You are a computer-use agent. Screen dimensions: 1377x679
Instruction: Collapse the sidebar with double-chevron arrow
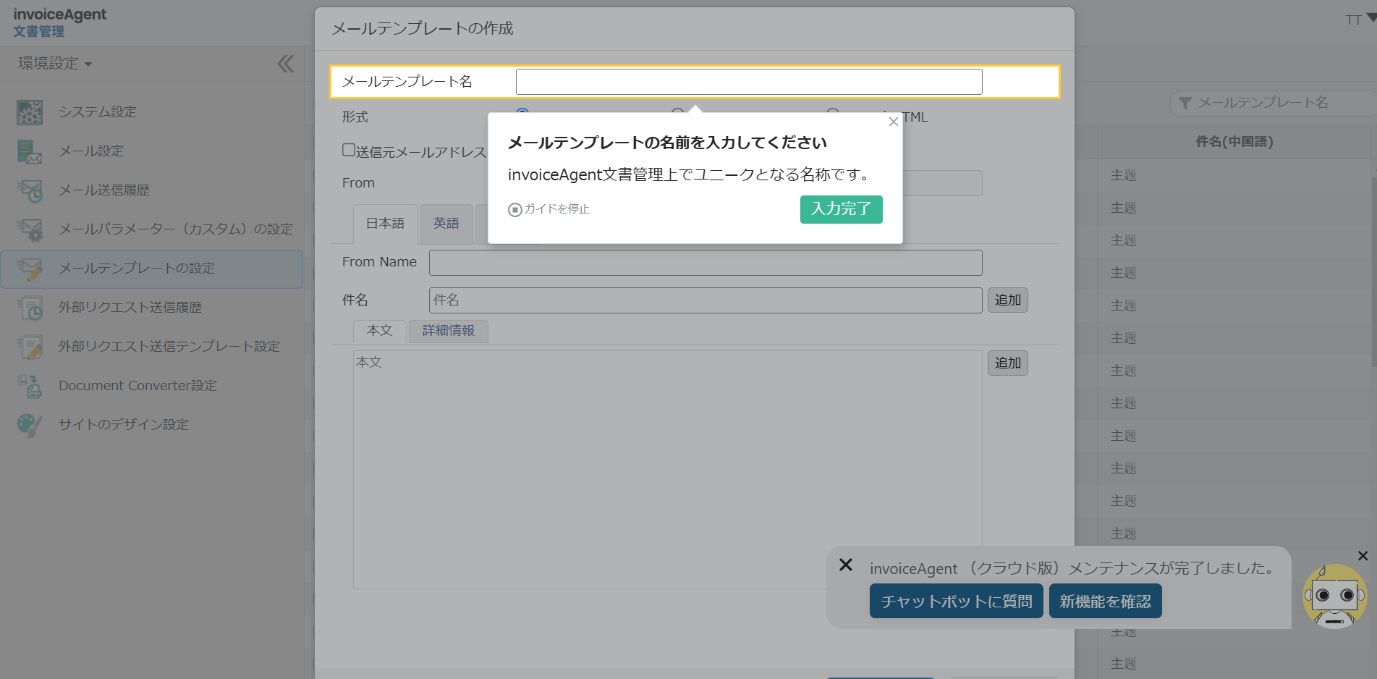click(x=286, y=64)
